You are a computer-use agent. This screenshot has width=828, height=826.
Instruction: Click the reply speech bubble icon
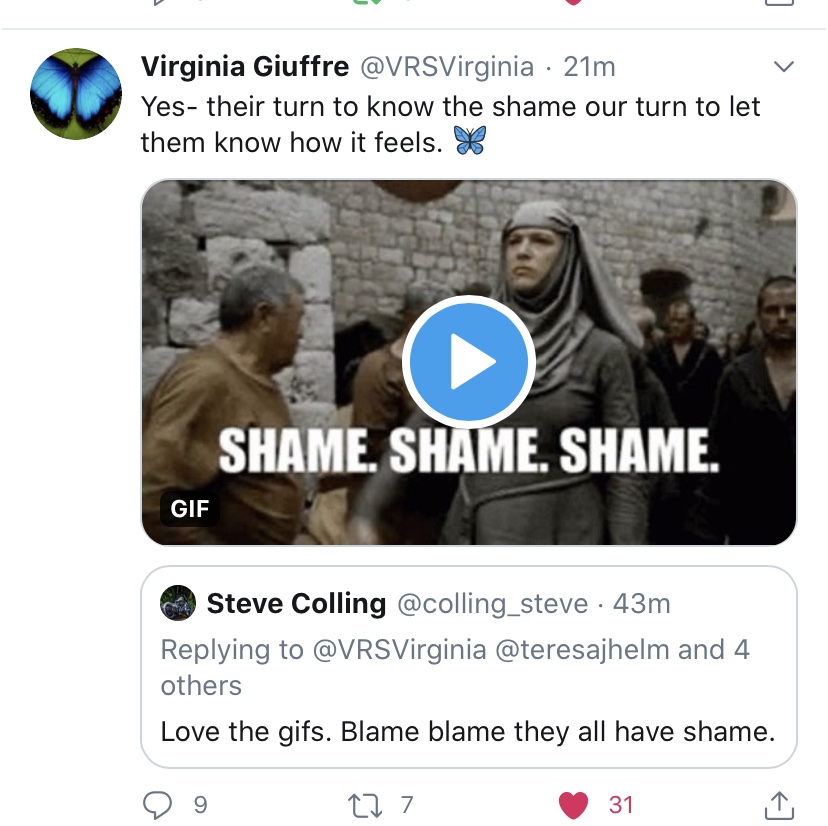click(x=159, y=803)
